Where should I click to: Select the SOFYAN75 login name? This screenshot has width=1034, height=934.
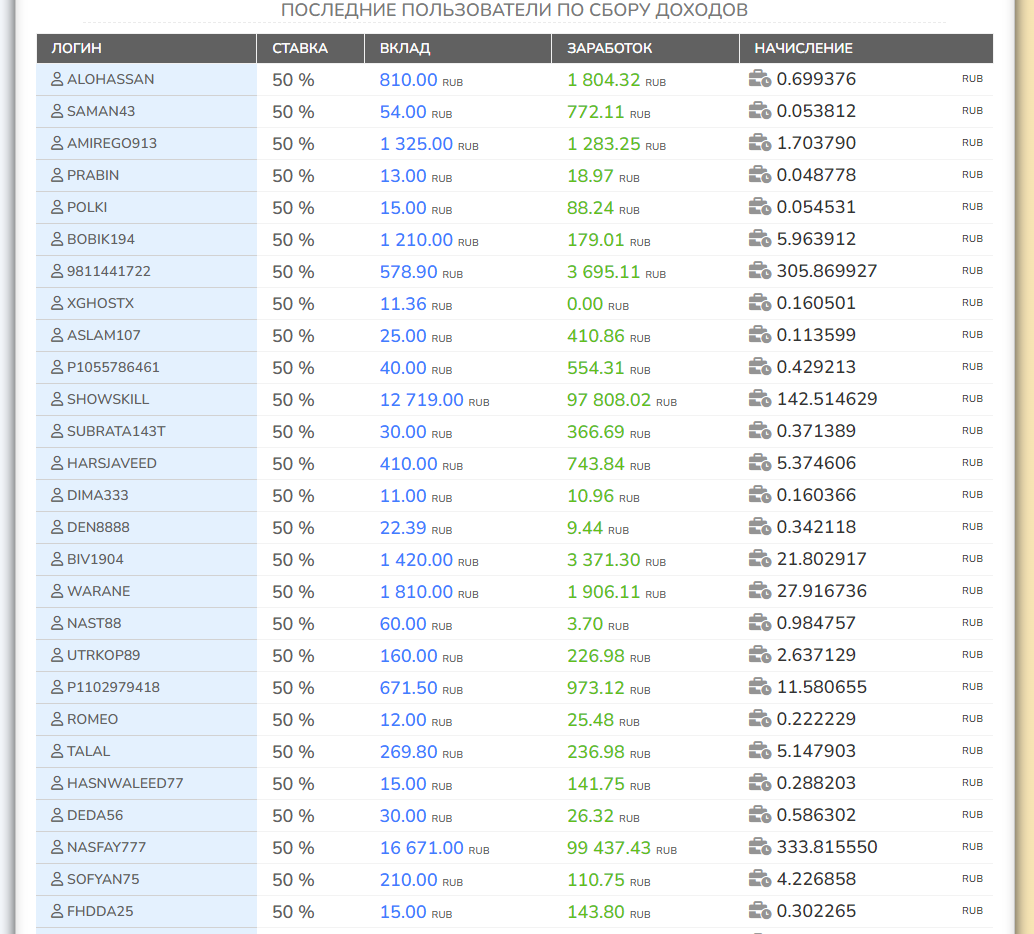103,879
